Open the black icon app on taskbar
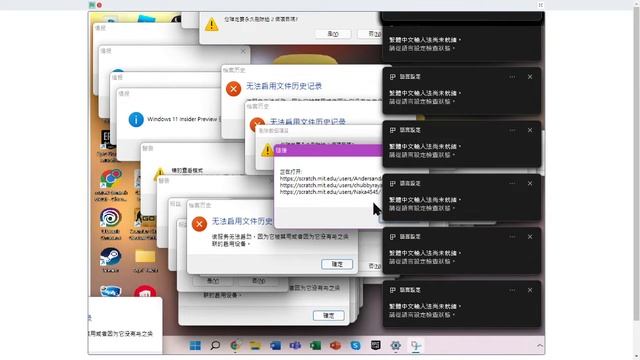The height and width of the screenshot is (360, 640). 376,346
